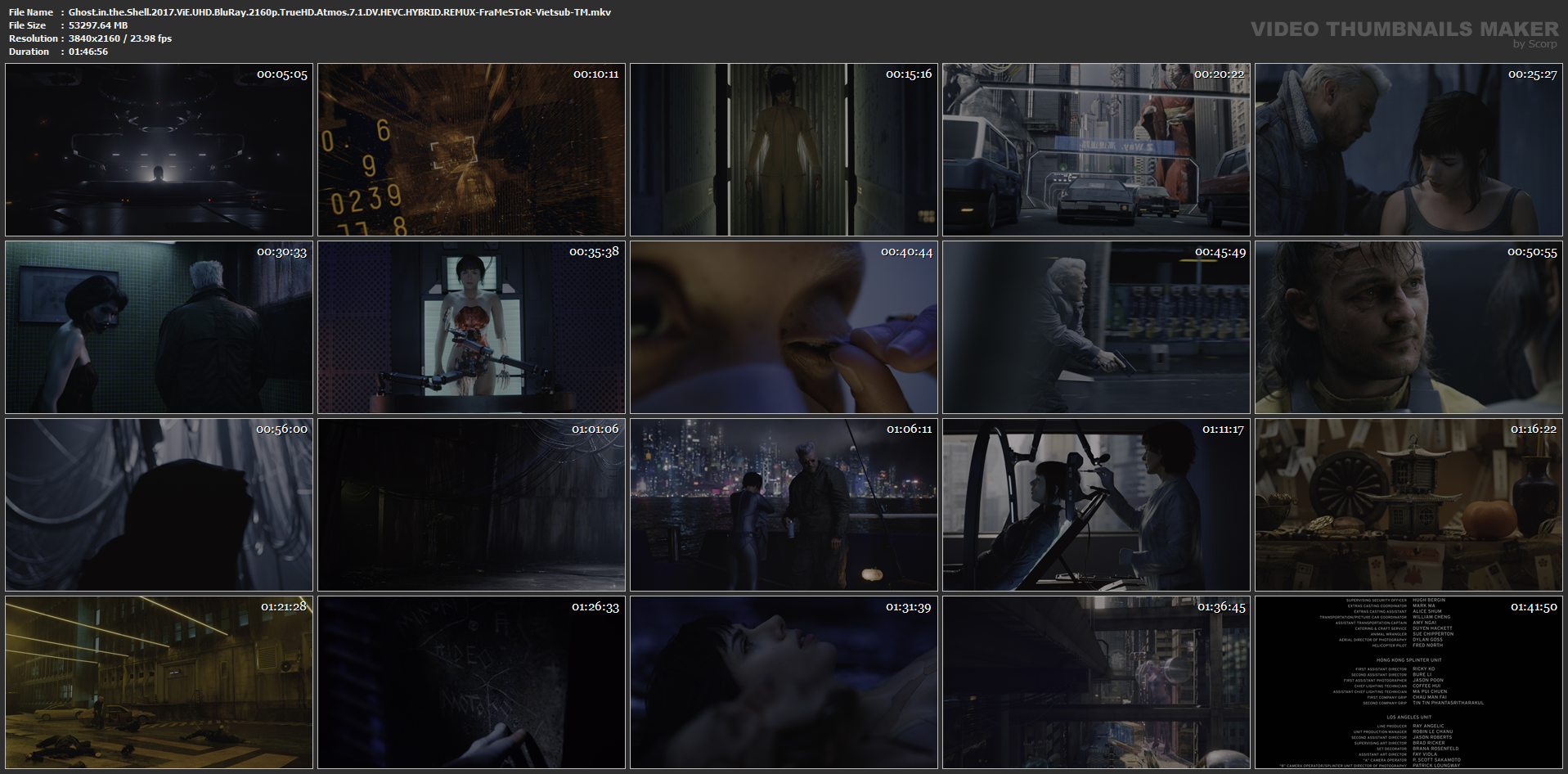Click the duration value 01:46:56

pyautogui.click(x=88, y=52)
